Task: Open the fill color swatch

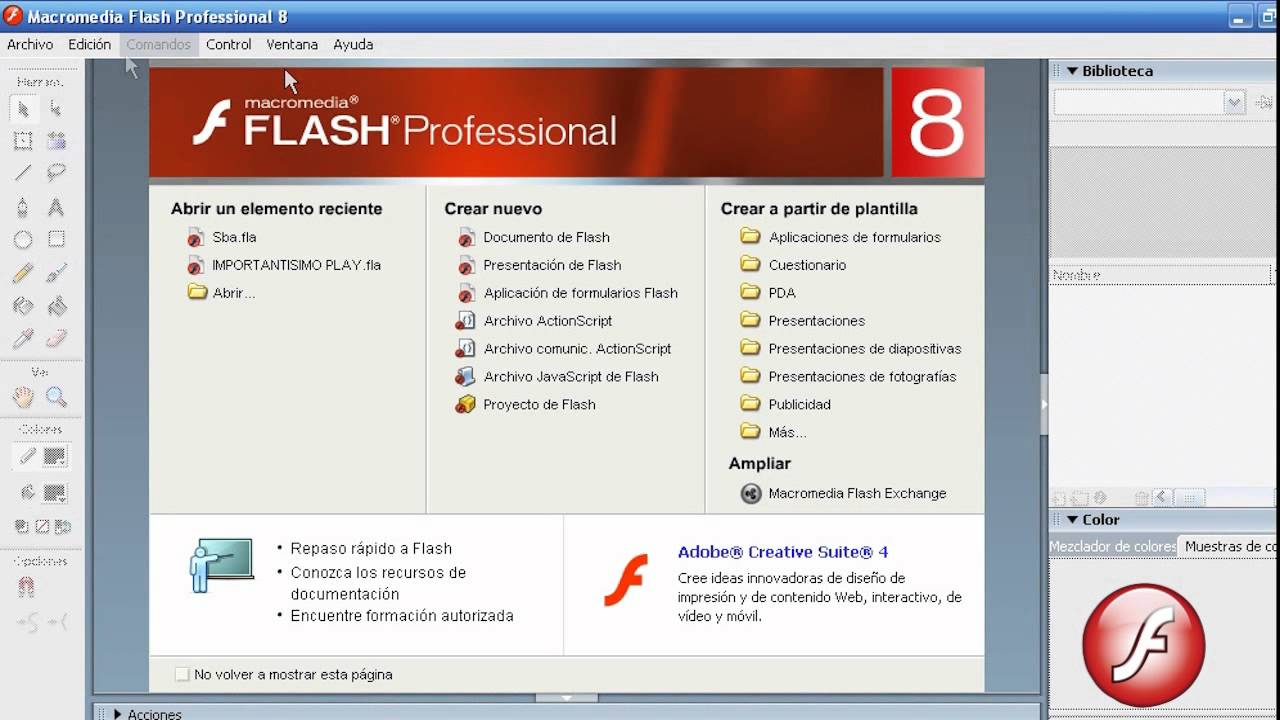Action: click(55, 492)
